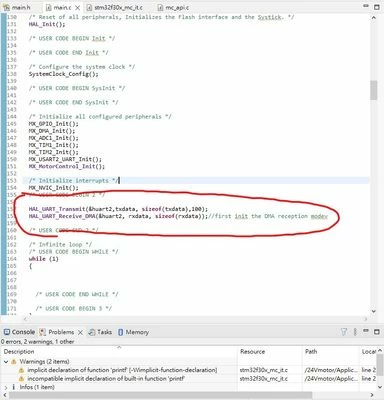Viewport: 384px width, 400px height.
Task: Click the SystemClock_Config(); line
Action: tap(64, 74)
